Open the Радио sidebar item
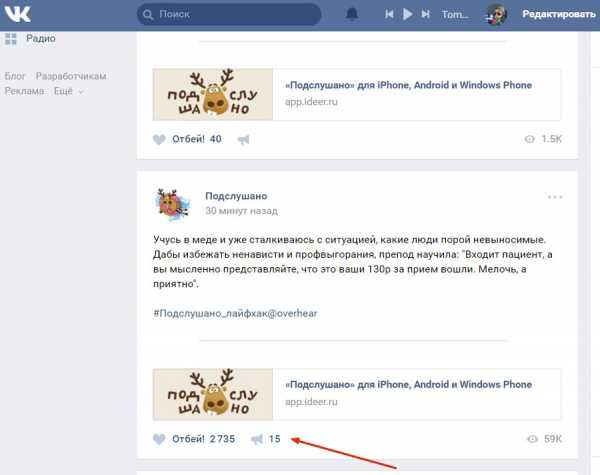The height and width of the screenshot is (475, 600). tap(41, 38)
